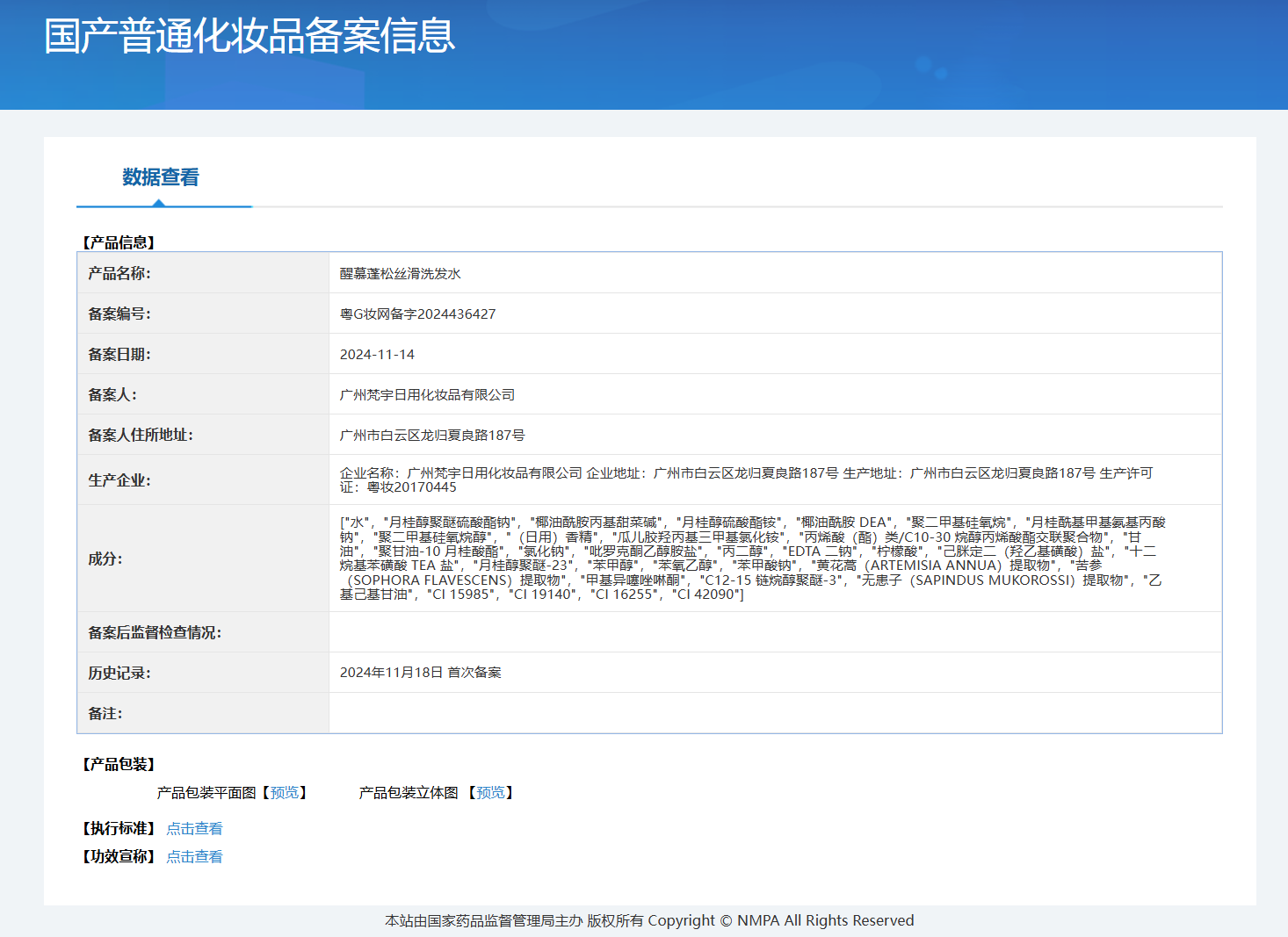Viewport: 1288px width, 937px height.
Task: Open 预览 link for 产品包装立体图
Action: [x=490, y=793]
